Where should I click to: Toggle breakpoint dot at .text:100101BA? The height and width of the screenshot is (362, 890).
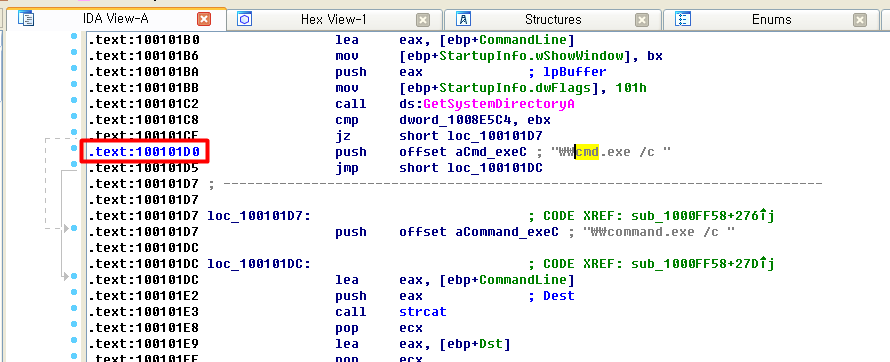click(x=74, y=68)
